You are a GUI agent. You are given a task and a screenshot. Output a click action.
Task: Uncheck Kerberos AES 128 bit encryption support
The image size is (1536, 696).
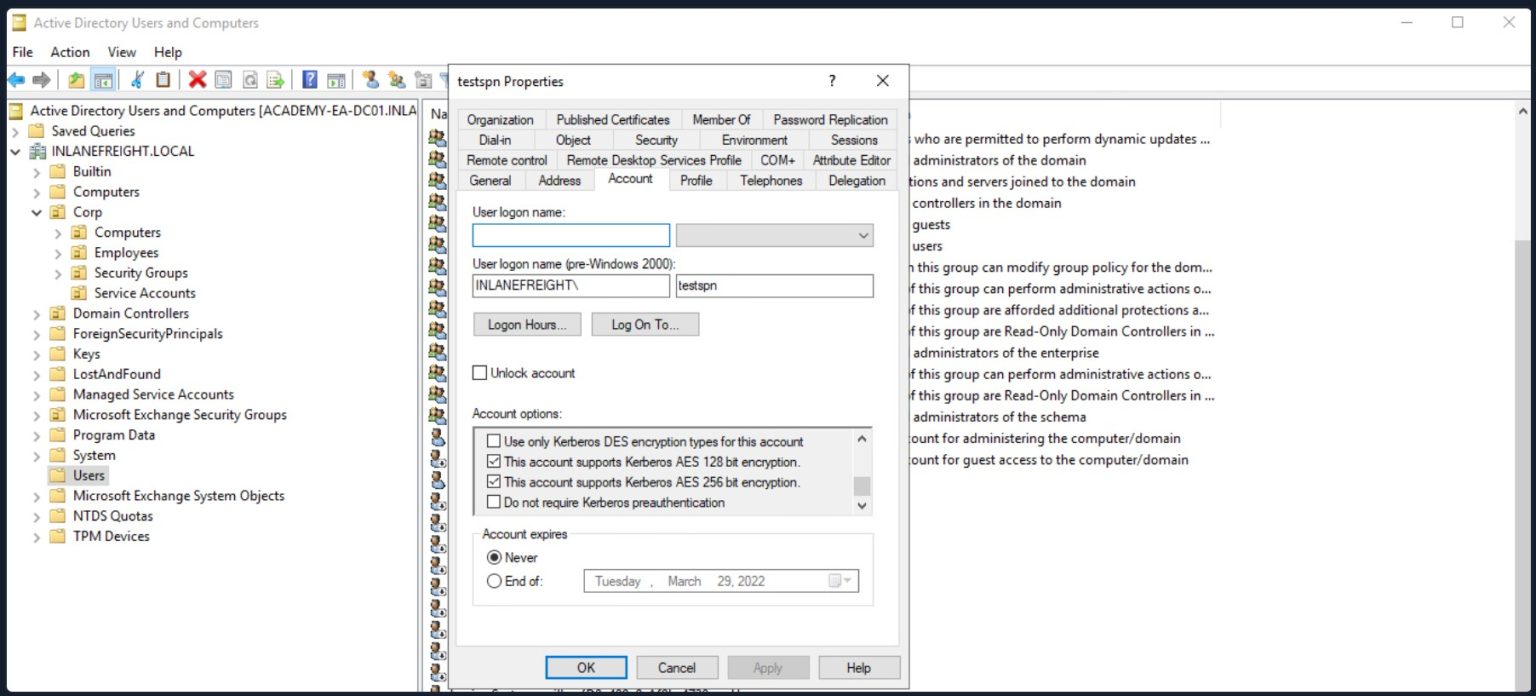[x=493, y=462]
